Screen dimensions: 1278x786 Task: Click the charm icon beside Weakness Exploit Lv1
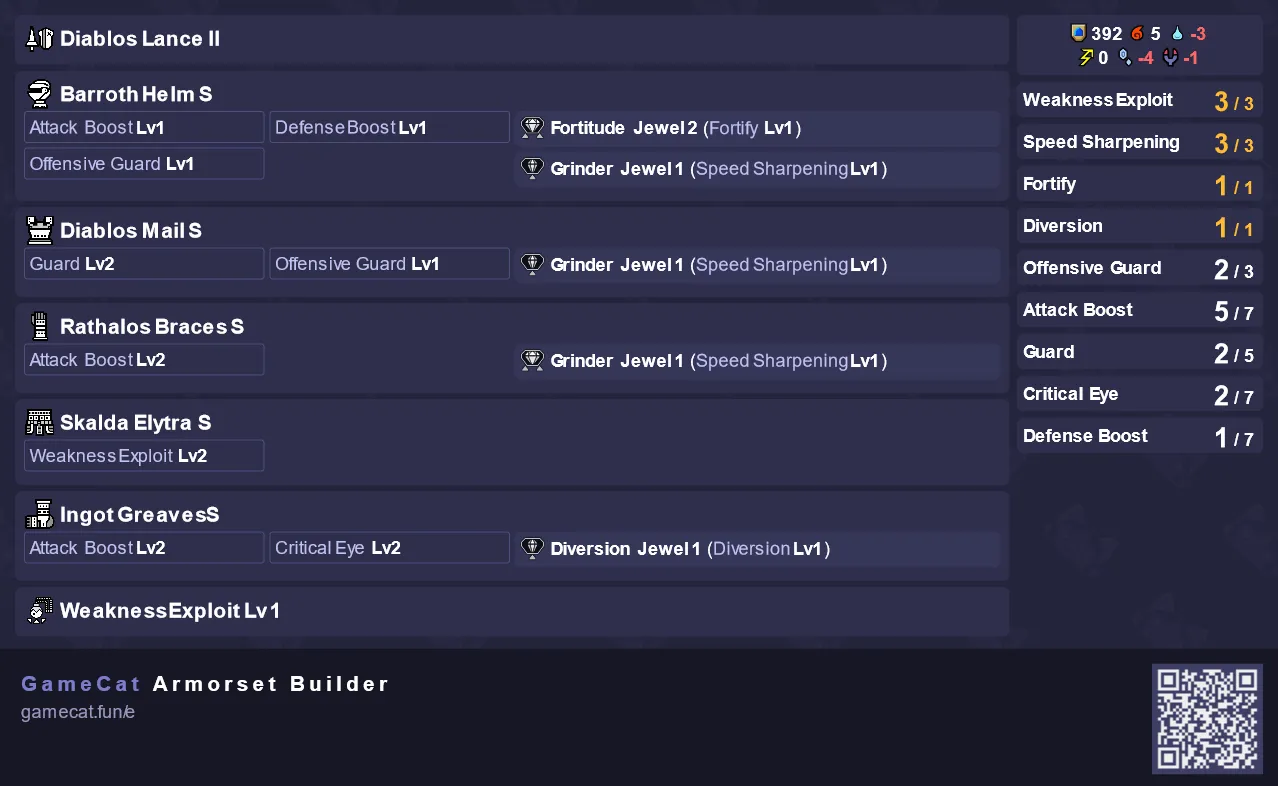pos(39,611)
